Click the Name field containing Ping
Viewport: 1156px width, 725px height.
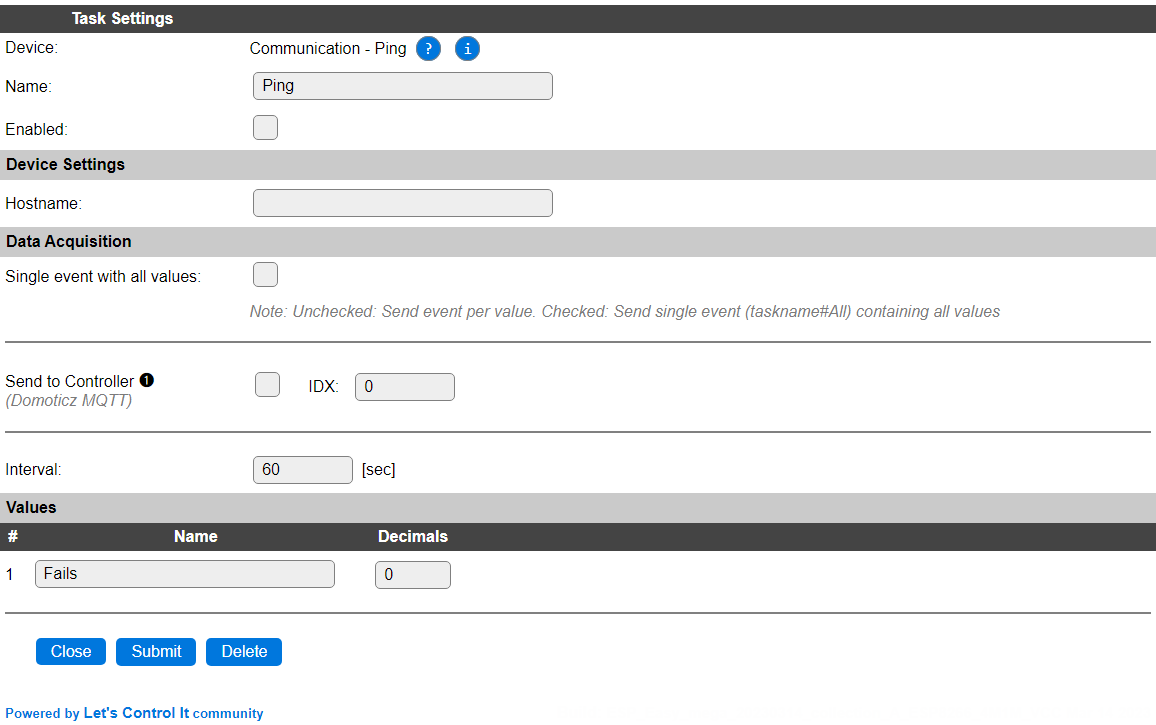(403, 86)
